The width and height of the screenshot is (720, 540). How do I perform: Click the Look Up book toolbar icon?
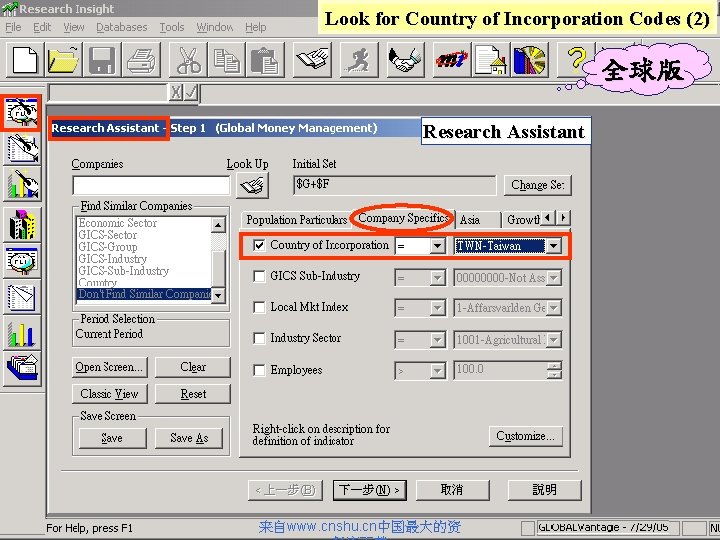(x=312, y=60)
